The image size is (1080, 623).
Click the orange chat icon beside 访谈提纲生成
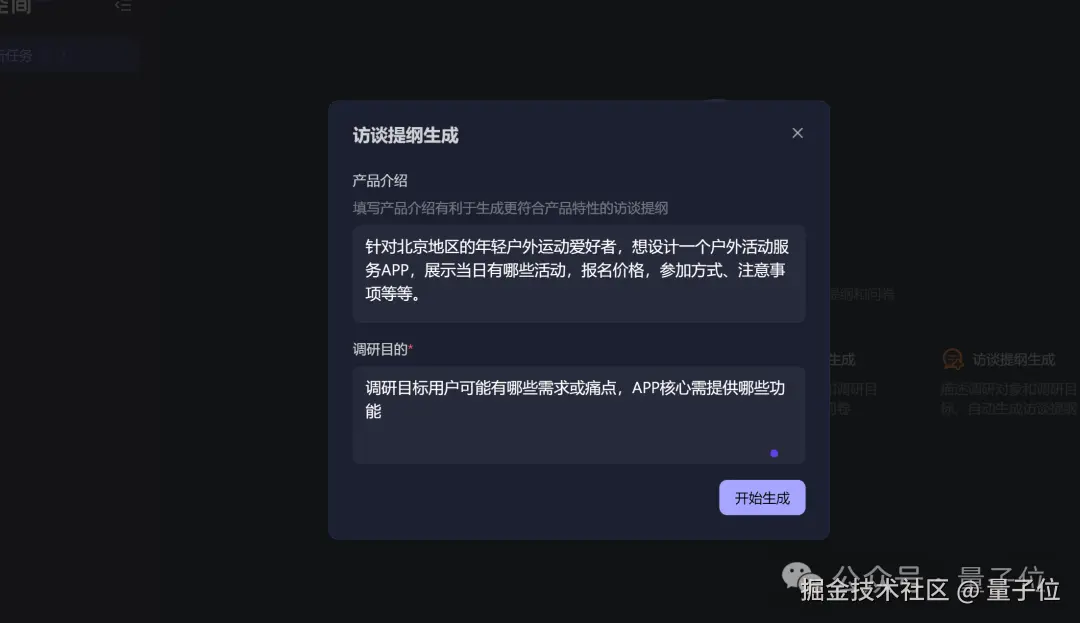pyautogui.click(x=953, y=359)
